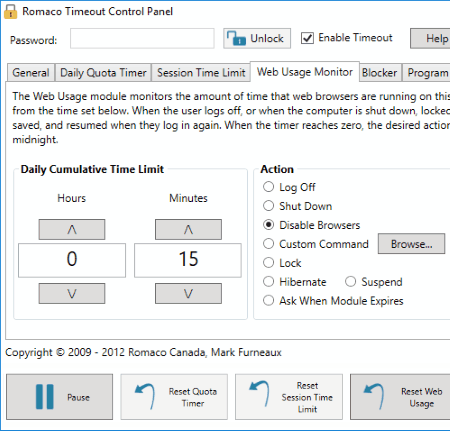Decrease Hours with the down arrow
Image resolution: width=450 pixels, height=431 pixels.
coord(72,293)
